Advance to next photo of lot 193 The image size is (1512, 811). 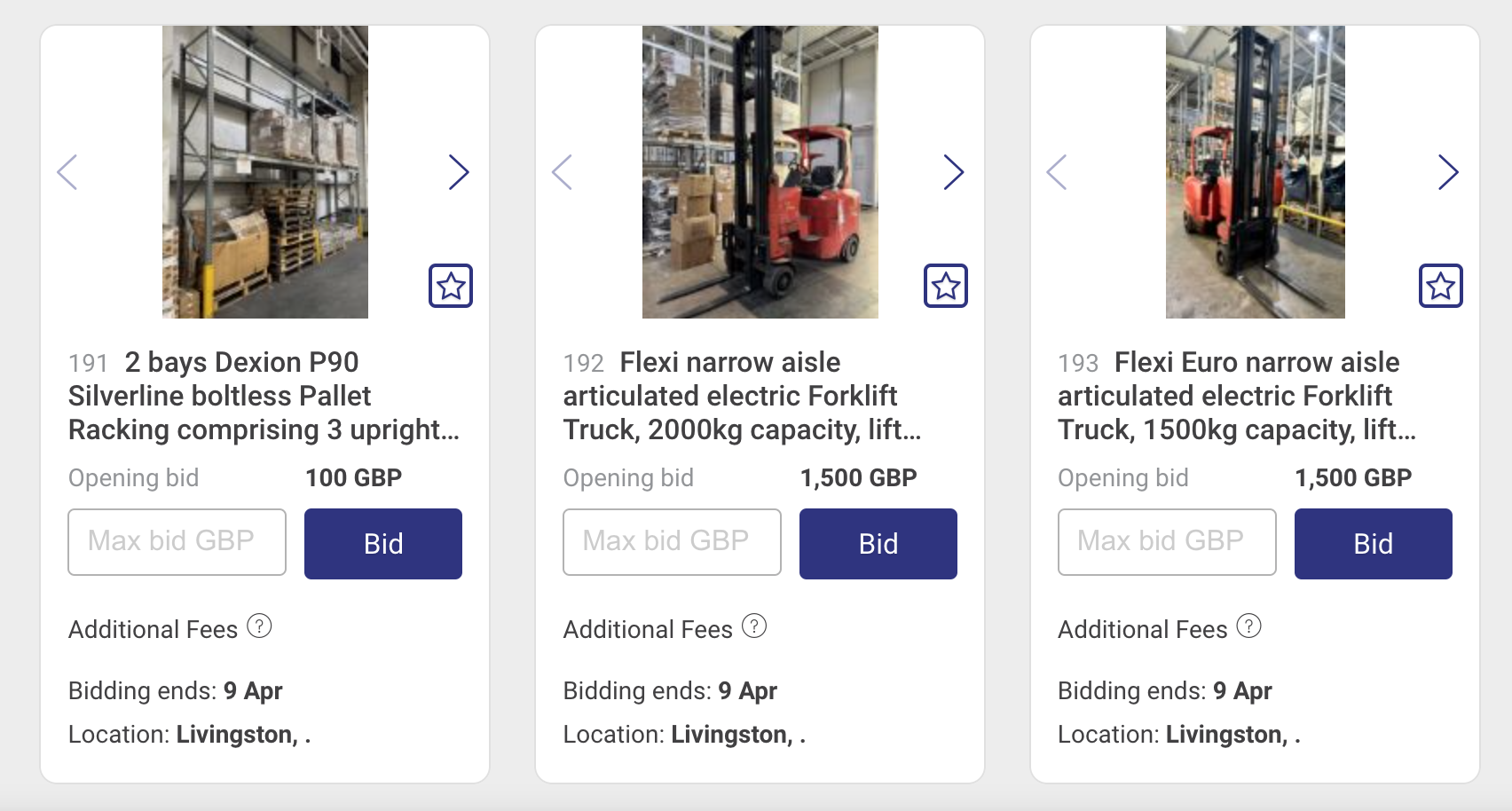click(x=1448, y=172)
